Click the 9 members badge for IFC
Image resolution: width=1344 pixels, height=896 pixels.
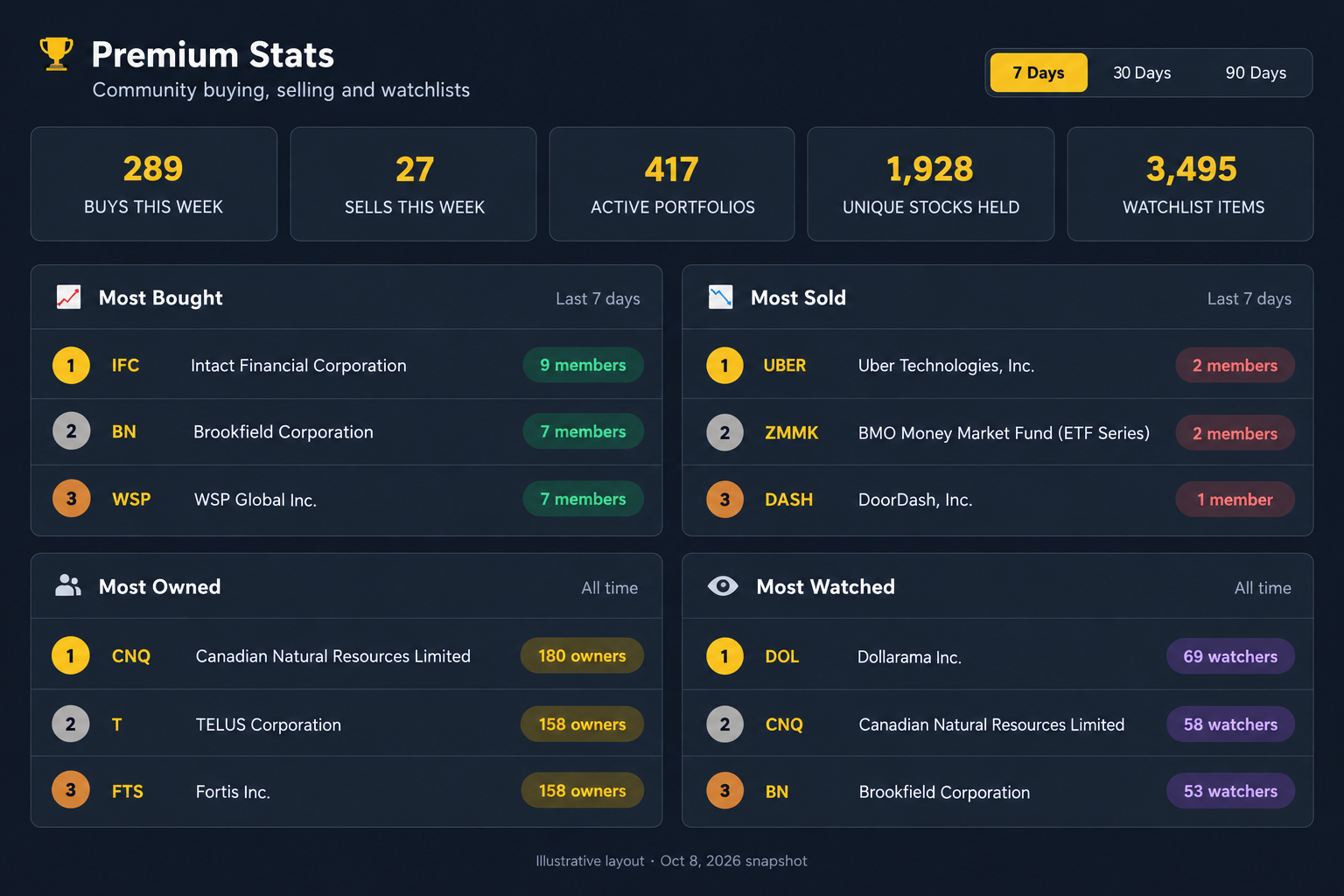coord(583,365)
